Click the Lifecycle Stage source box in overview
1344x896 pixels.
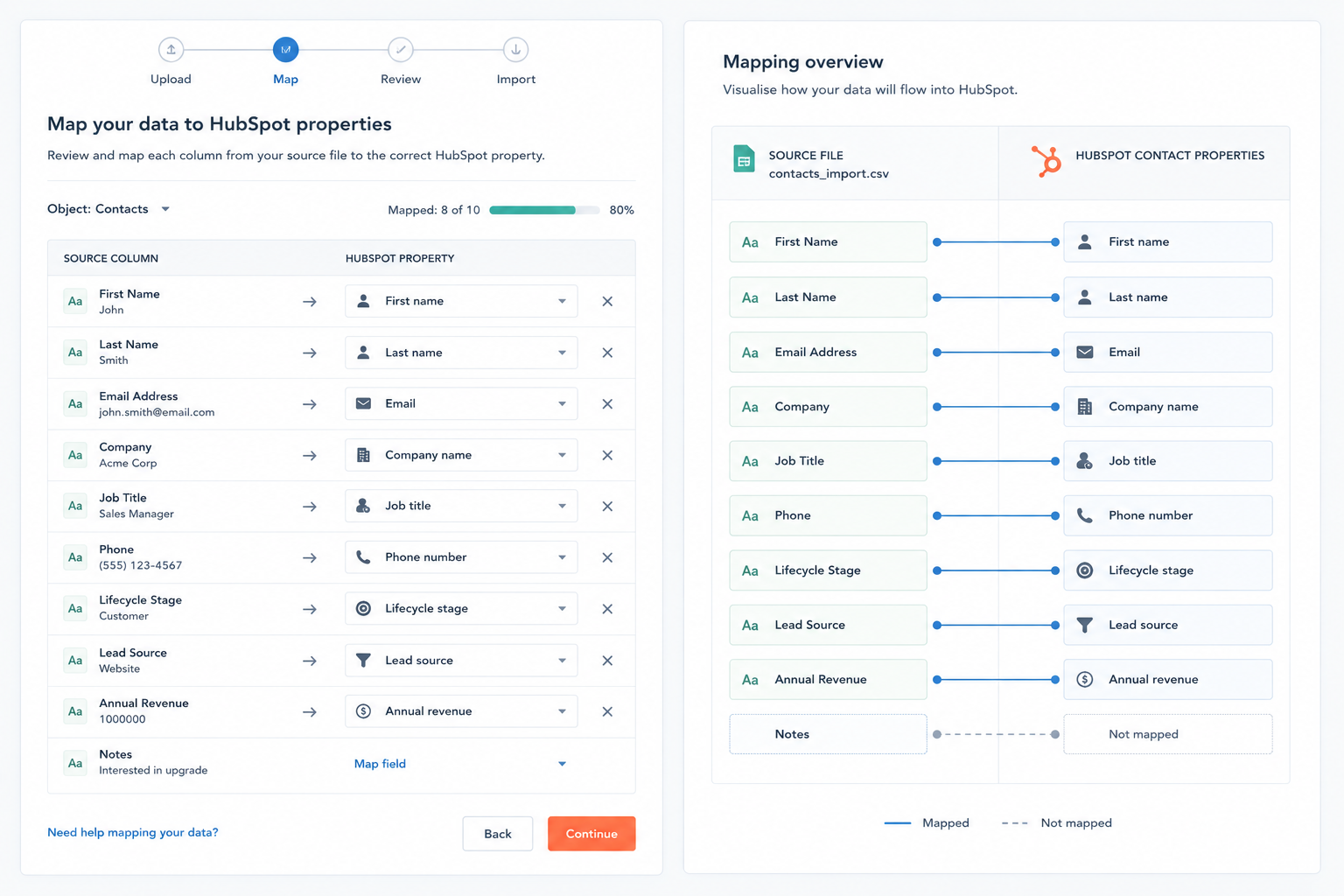[828, 570]
